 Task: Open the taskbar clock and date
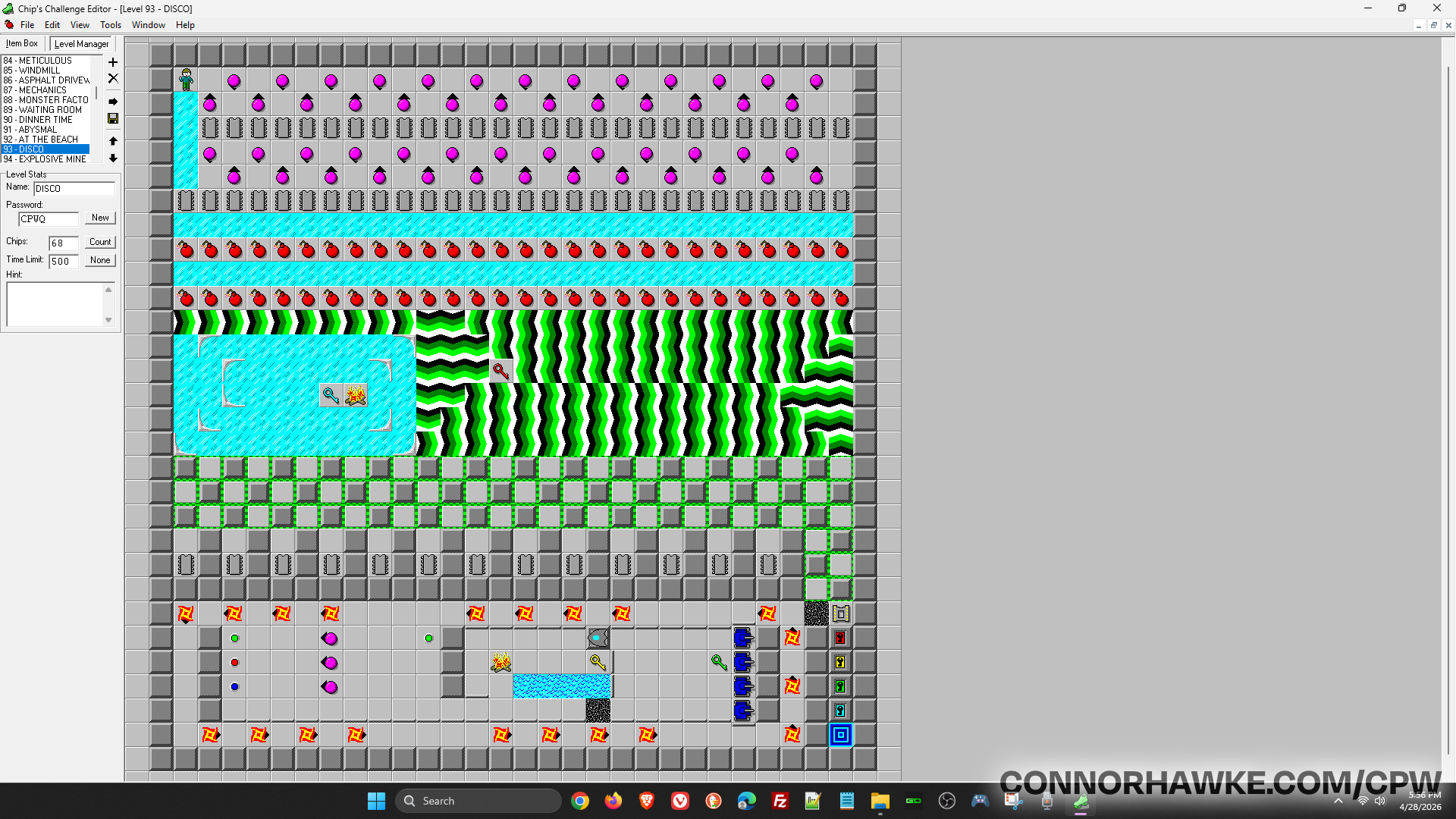(x=1420, y=801)
